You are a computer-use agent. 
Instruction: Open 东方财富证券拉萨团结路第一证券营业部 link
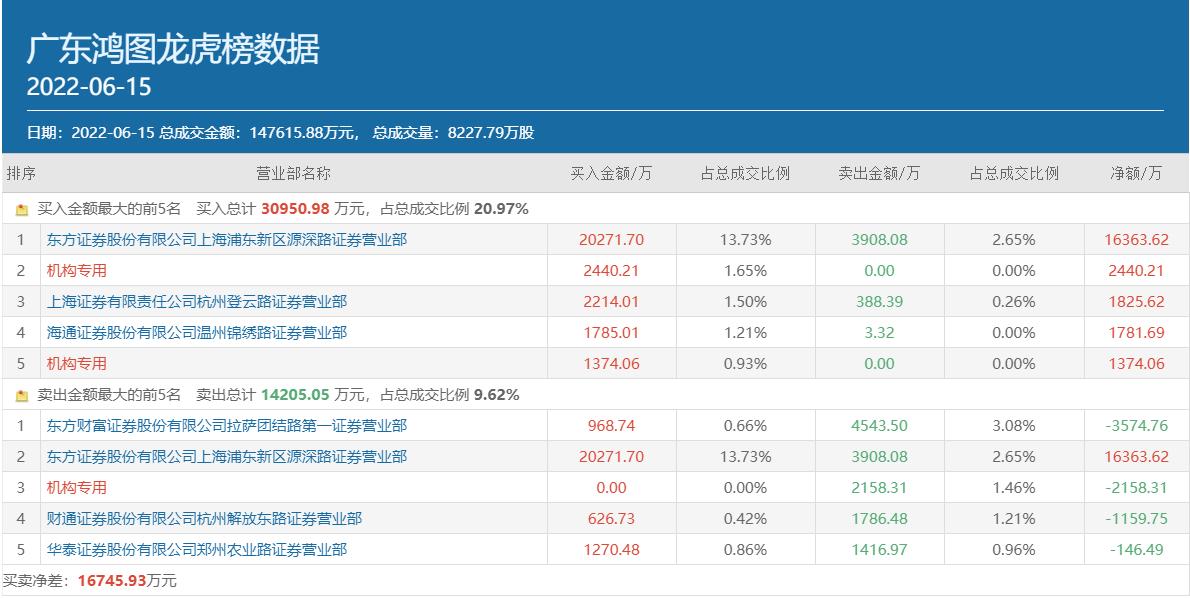tap(226, 426)
